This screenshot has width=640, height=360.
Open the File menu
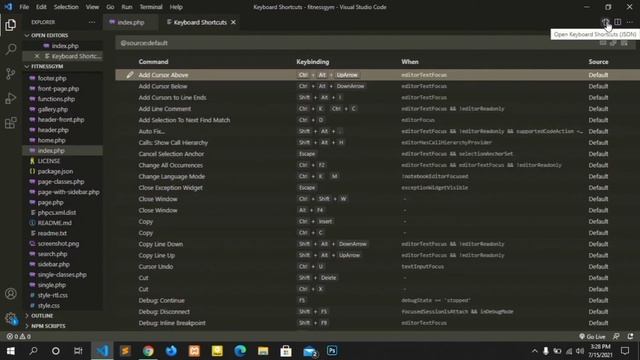tap(24, 7)
